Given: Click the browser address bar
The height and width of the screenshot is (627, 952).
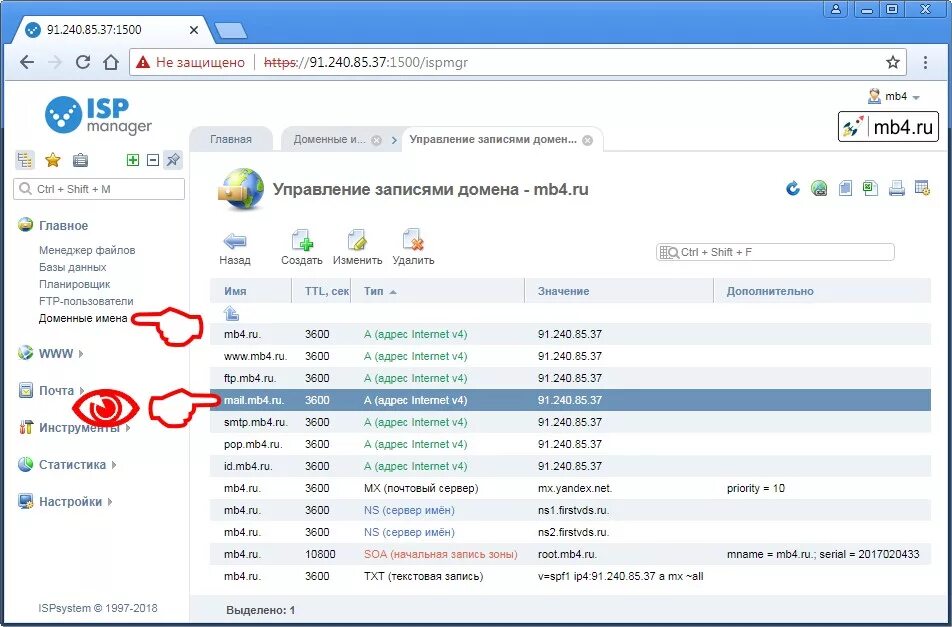Looking at the screenshot, I should tap(518, 62).
